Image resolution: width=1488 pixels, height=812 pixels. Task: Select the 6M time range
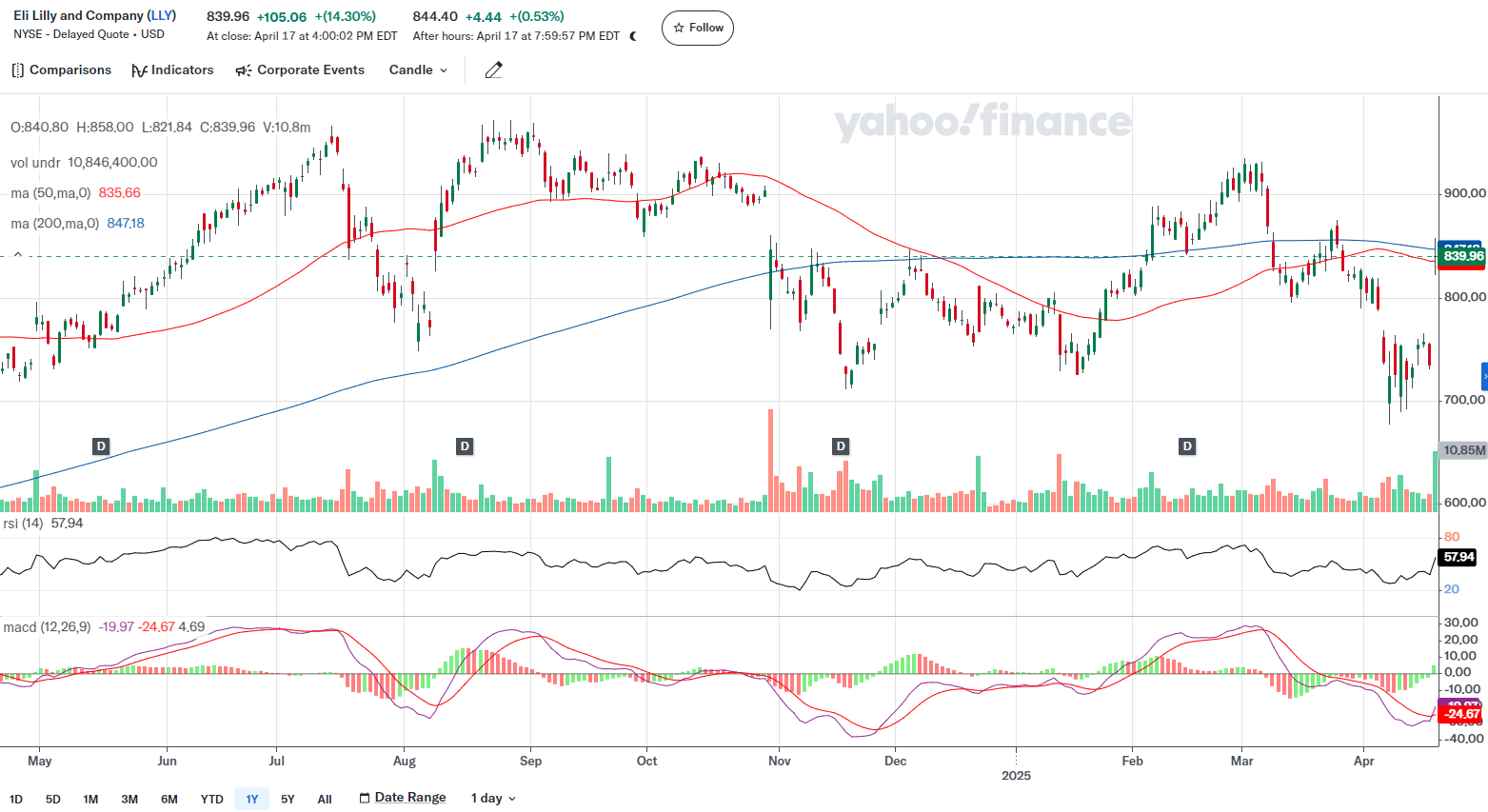click(169, 799)
